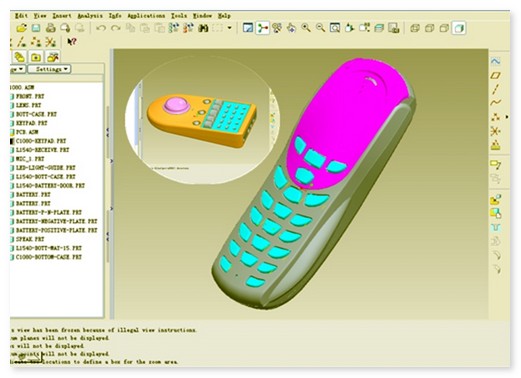Screen dimensions: 521x378
Task: Open the Tools menu
Action: [179, 16]
